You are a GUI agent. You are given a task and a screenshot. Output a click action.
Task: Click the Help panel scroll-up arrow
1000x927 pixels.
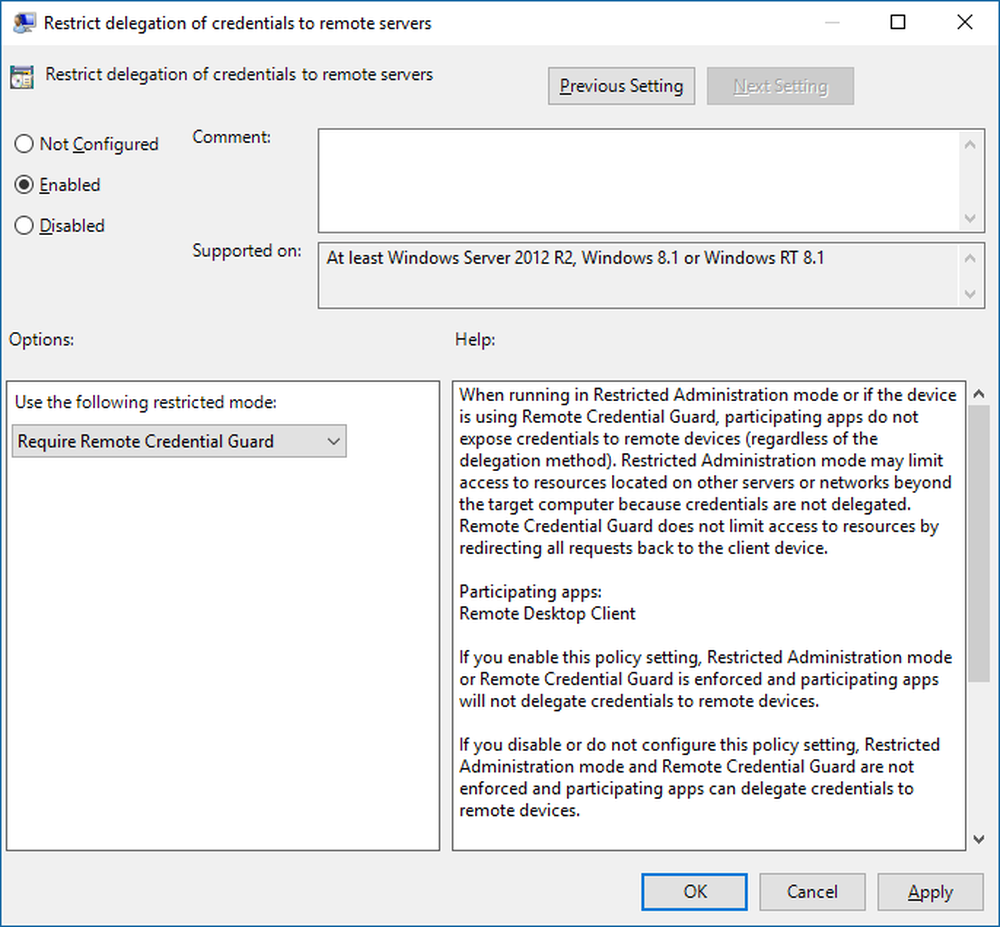click(x=979, y=393)
